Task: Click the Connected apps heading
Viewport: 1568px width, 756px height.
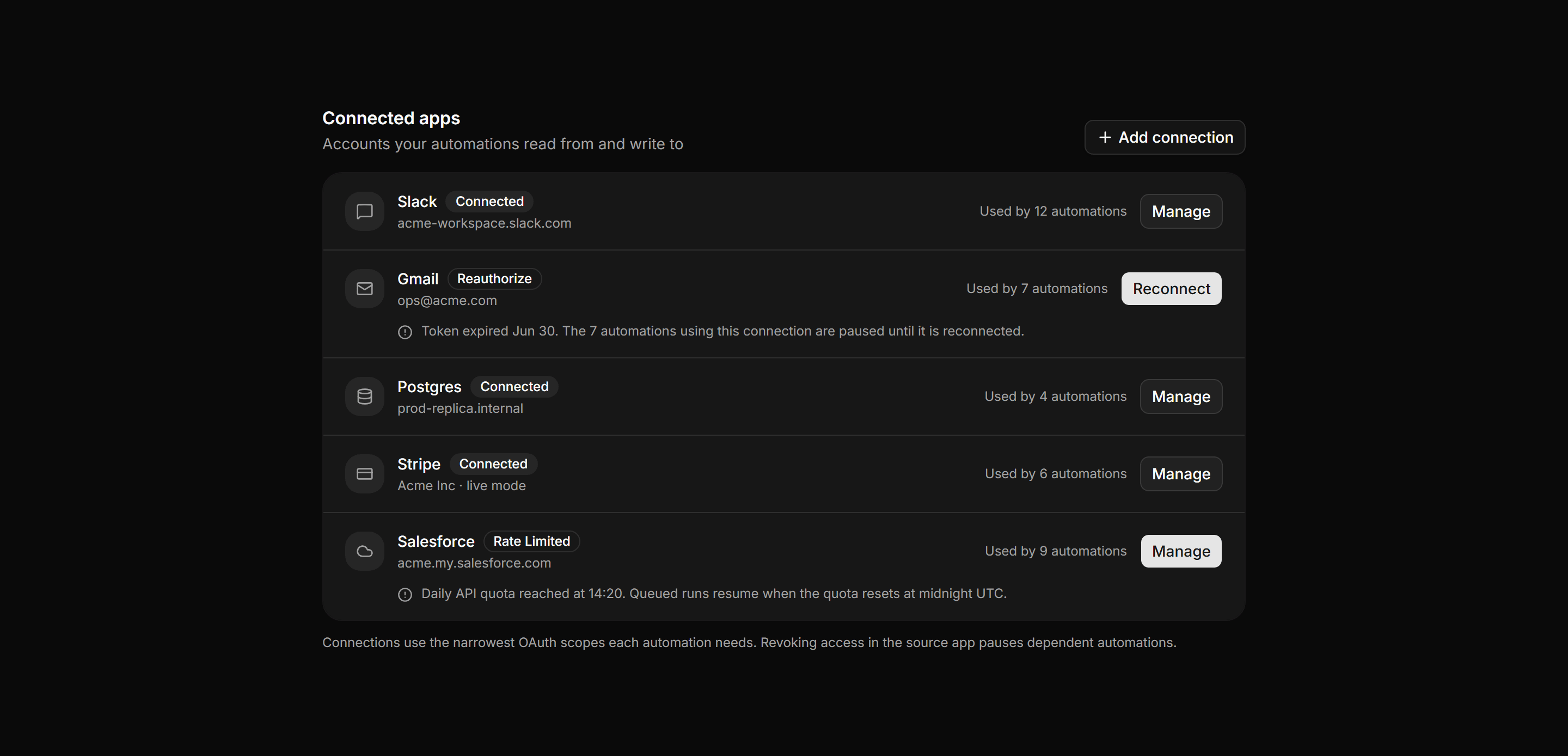Action: (x=391, y=118)
